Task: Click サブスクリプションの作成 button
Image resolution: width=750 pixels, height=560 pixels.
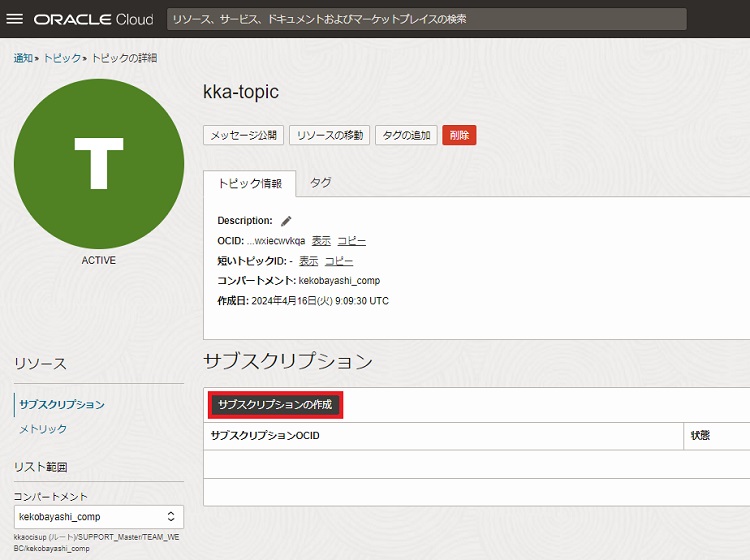Action: (276, 405)
